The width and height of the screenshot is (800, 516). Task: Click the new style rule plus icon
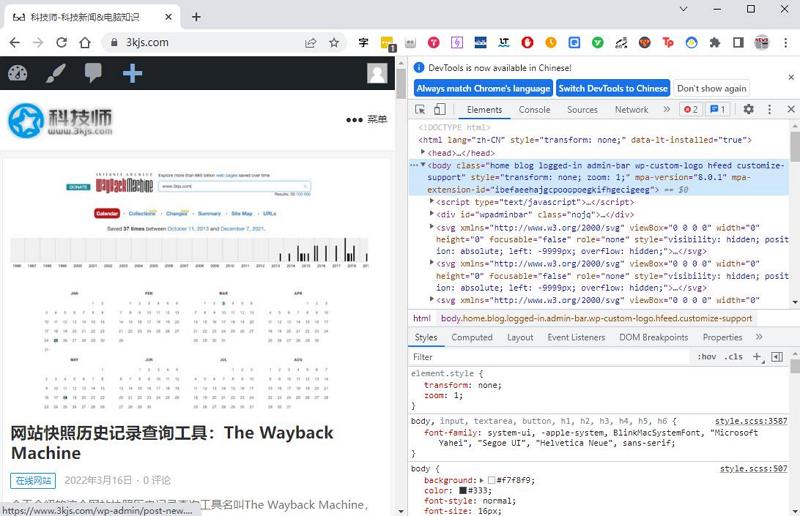(757, 357)
